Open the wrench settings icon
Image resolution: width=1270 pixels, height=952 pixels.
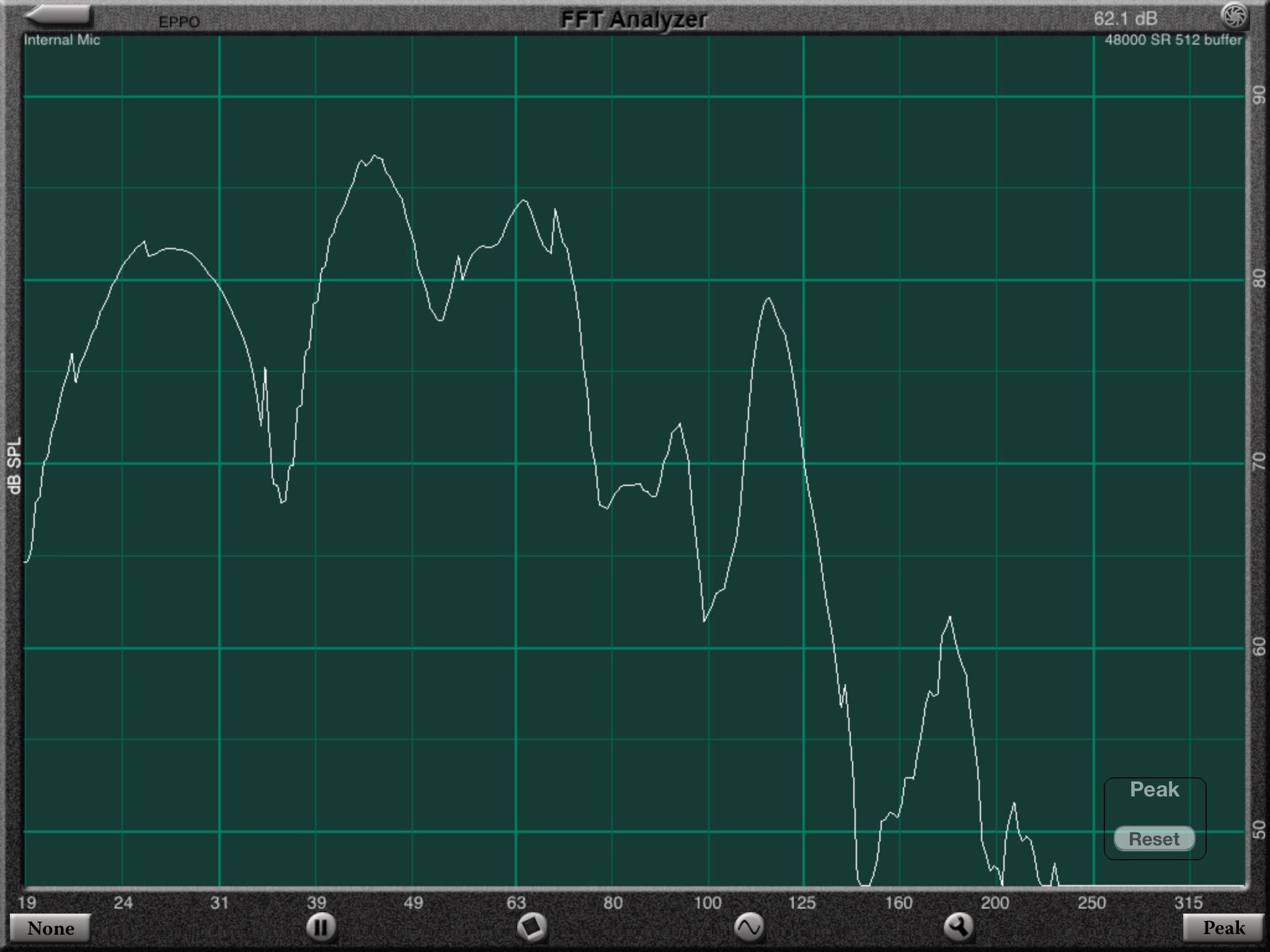pos(959,927)
